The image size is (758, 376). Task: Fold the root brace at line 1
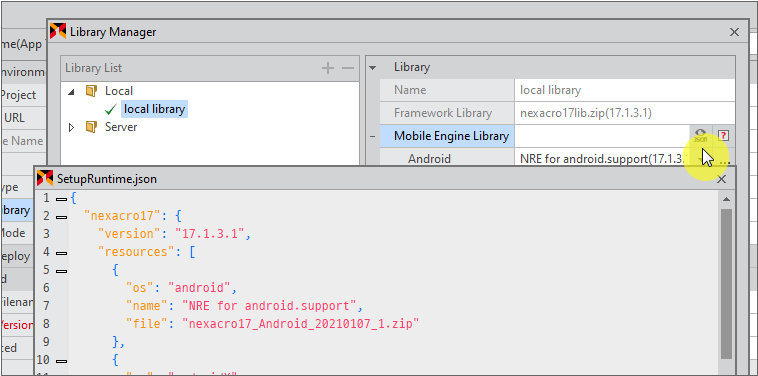click(61, 199)
